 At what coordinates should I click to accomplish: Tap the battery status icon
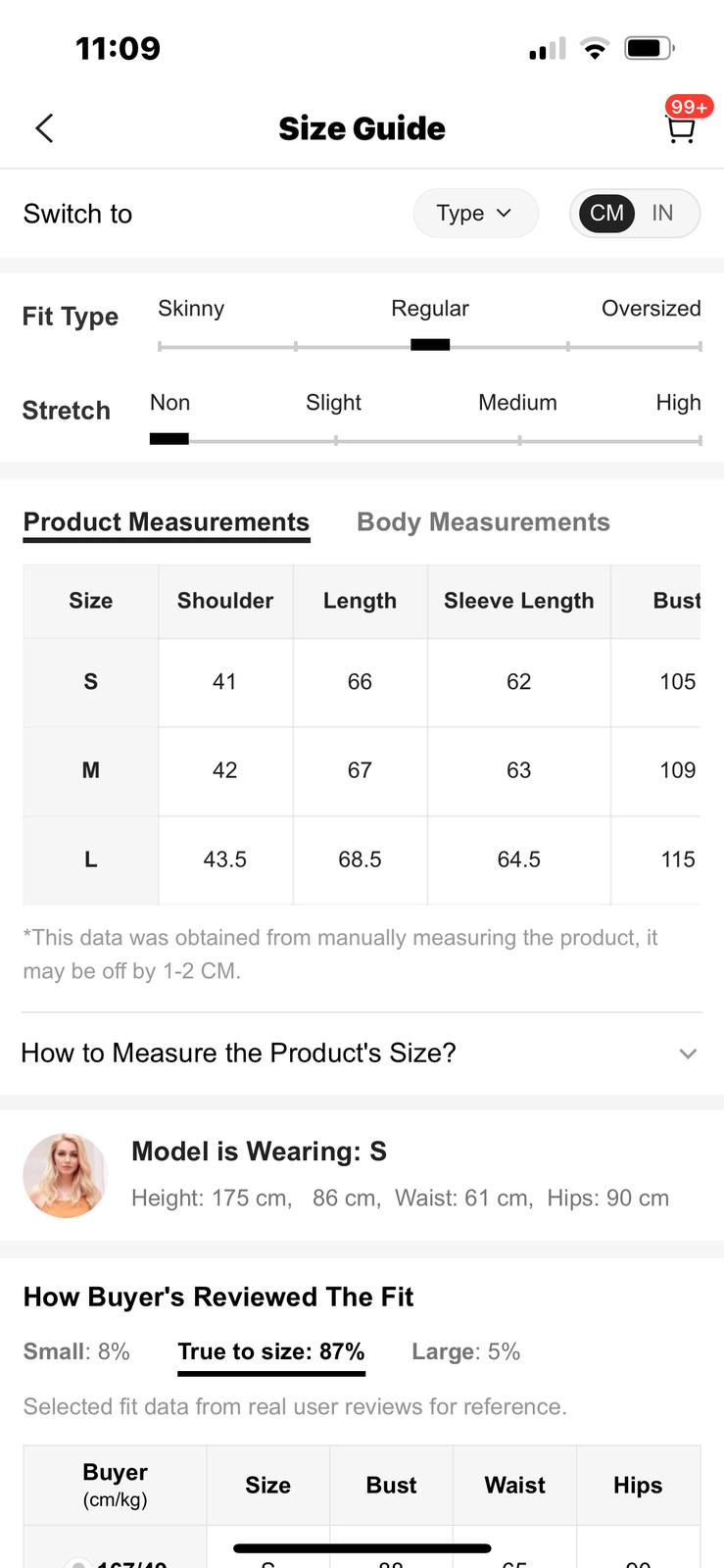649,48
